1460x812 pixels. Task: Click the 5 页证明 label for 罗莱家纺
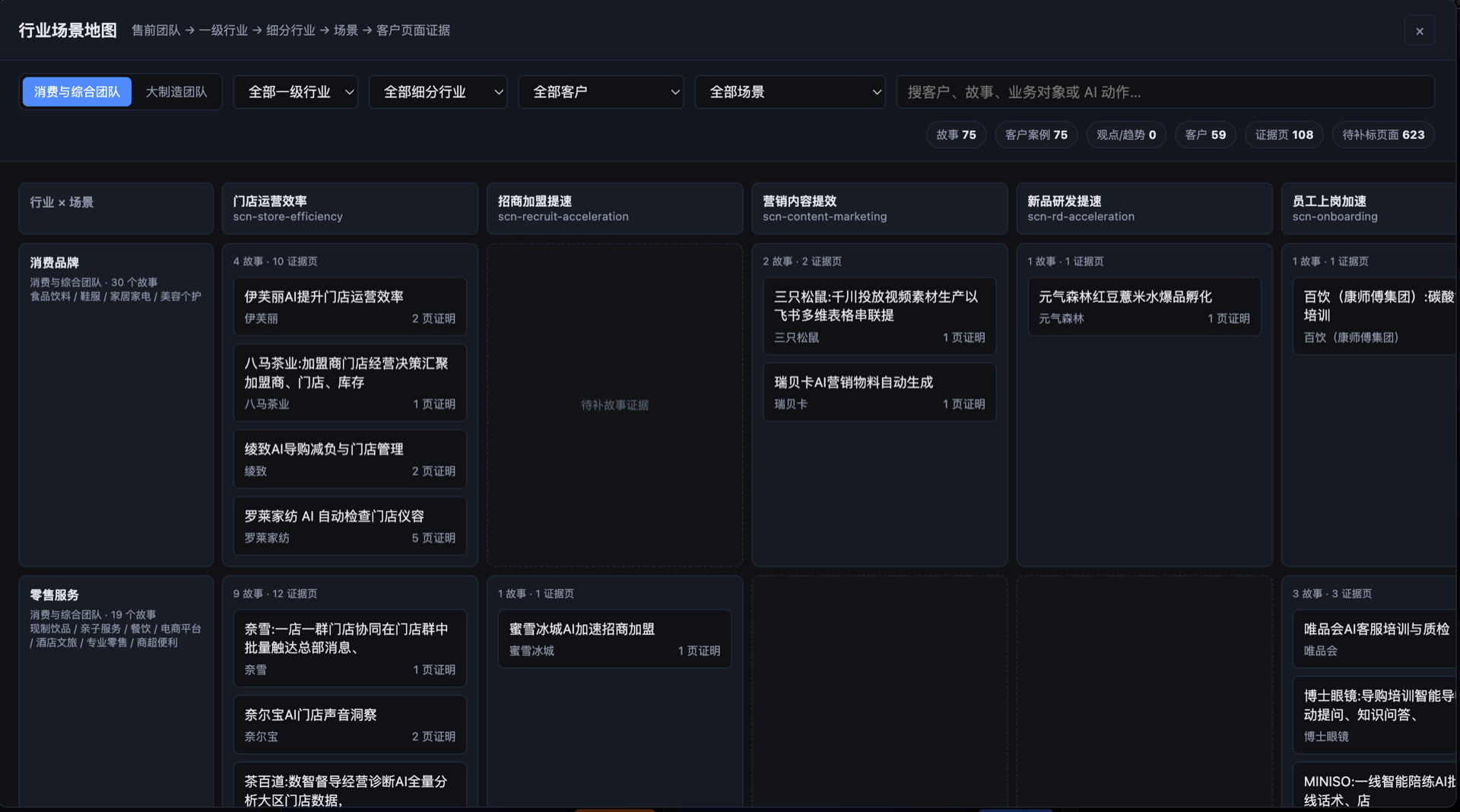coord(433,538)
